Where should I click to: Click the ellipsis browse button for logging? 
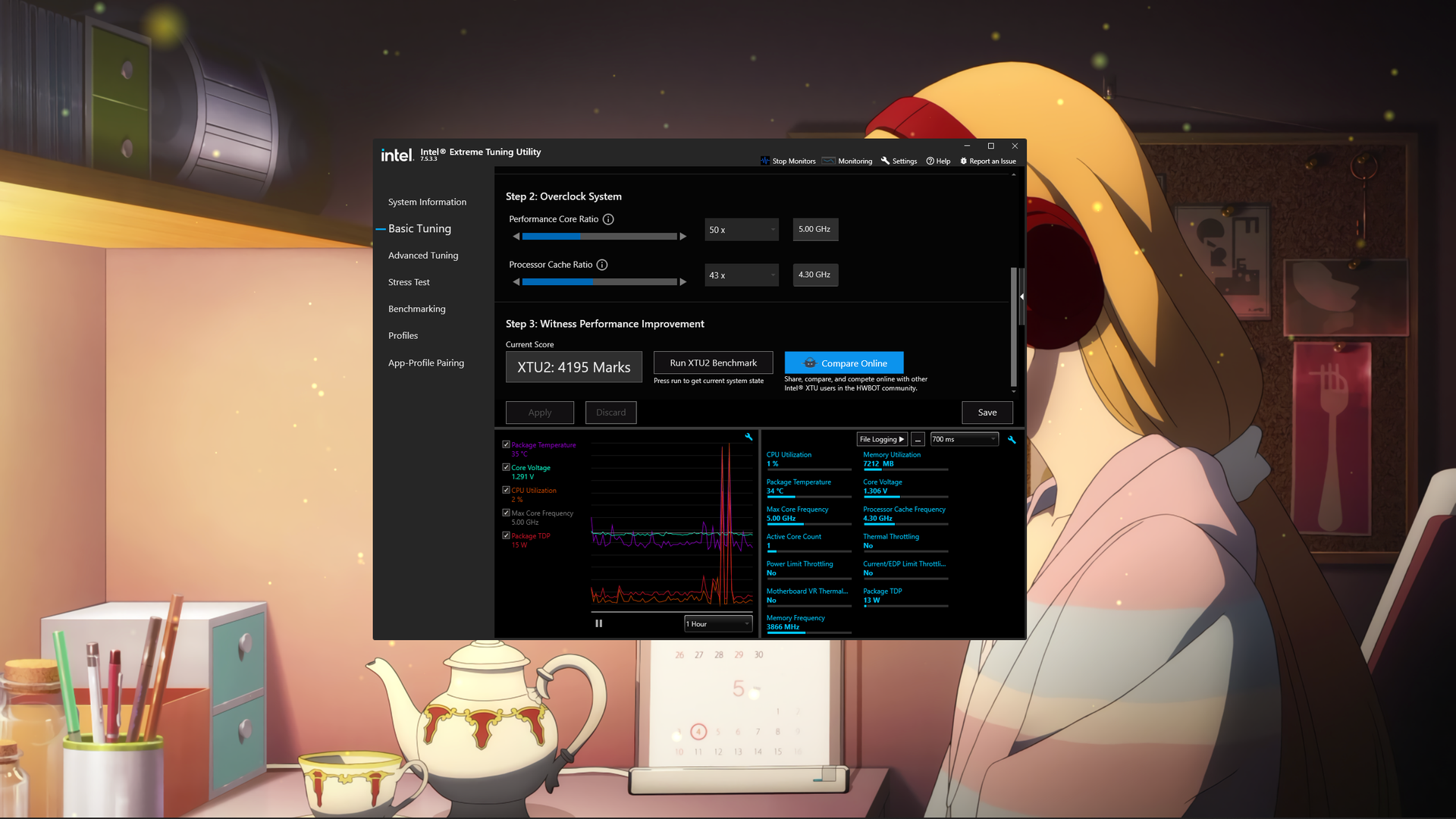(x=918, y=439)
